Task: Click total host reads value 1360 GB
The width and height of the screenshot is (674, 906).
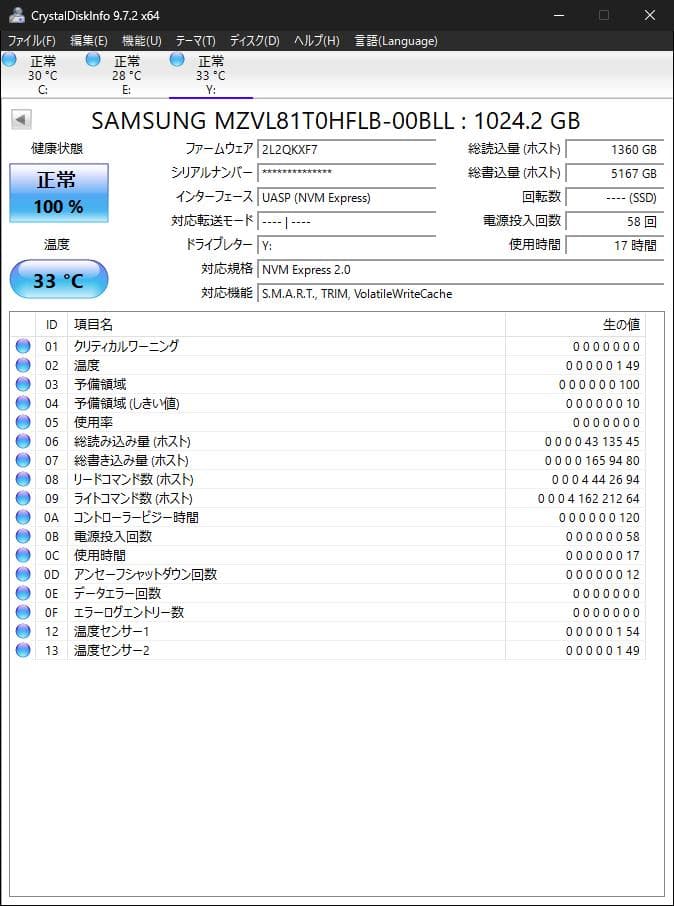Action: pyautogui.click(x=614, y=150)
